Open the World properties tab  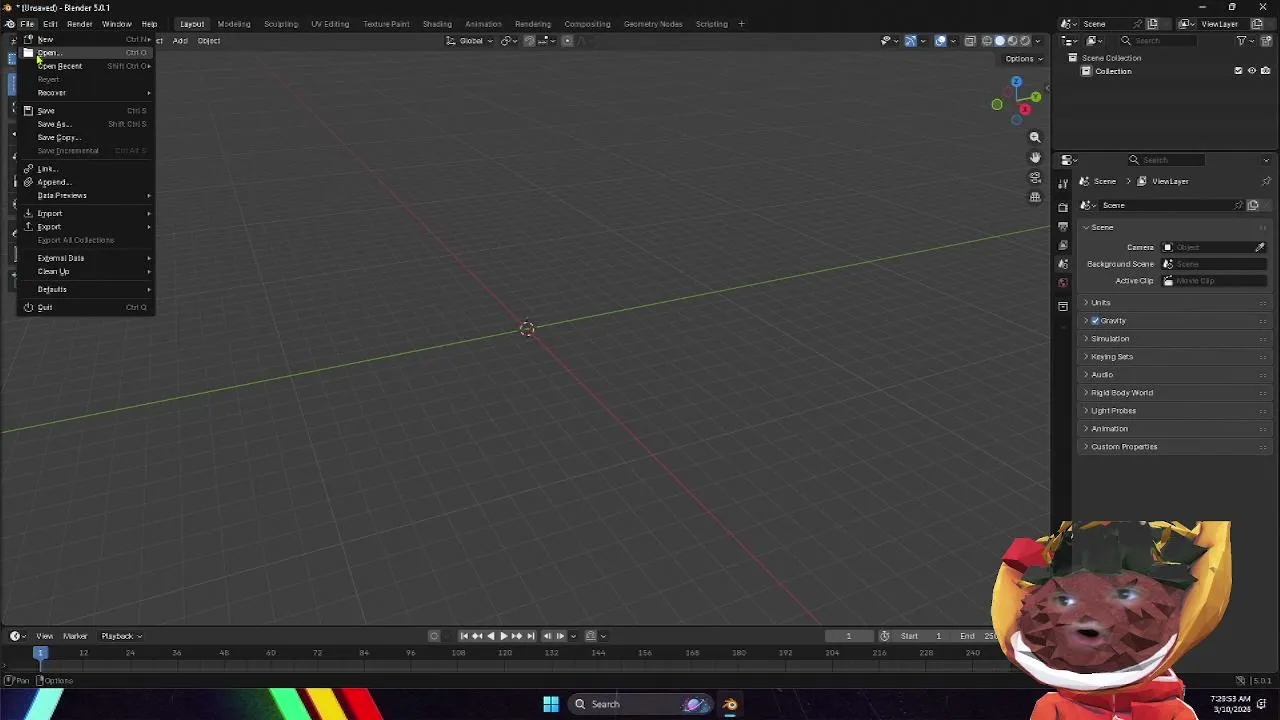click(x=1063, y=283)
